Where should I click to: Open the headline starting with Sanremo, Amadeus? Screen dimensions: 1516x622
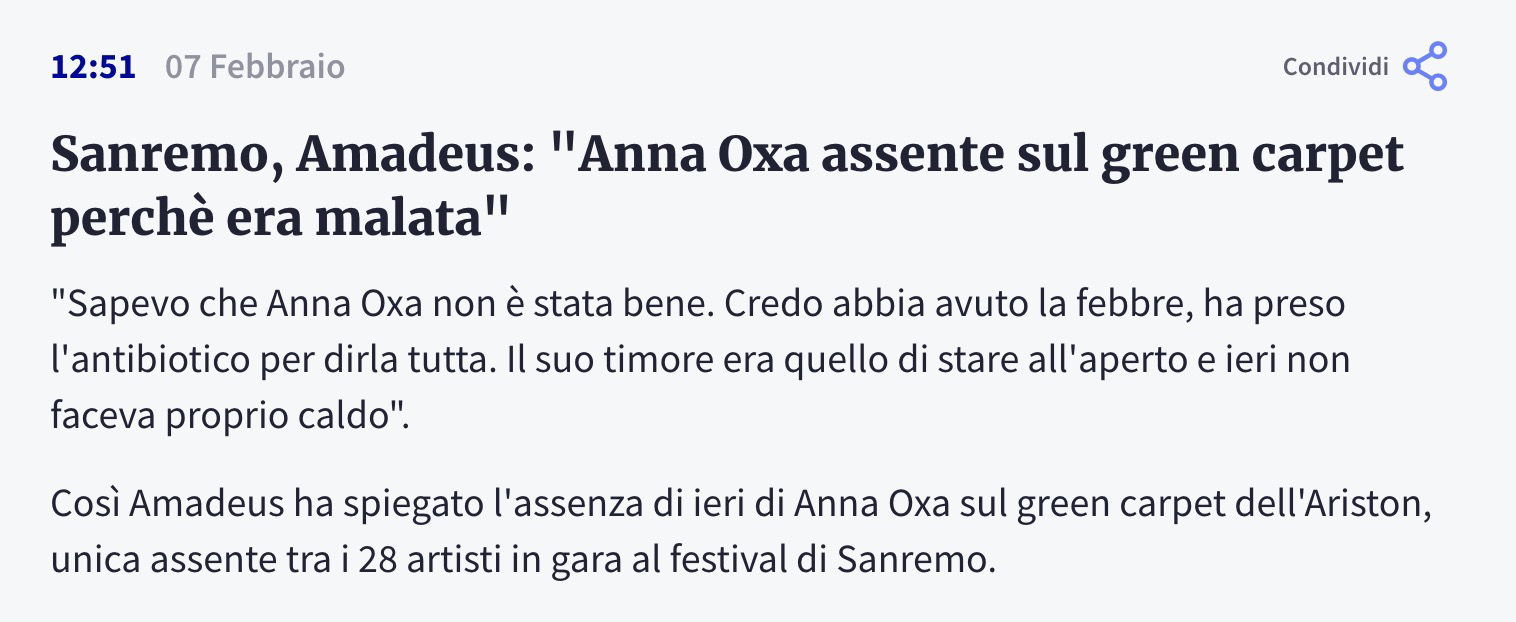pos(728,187)
